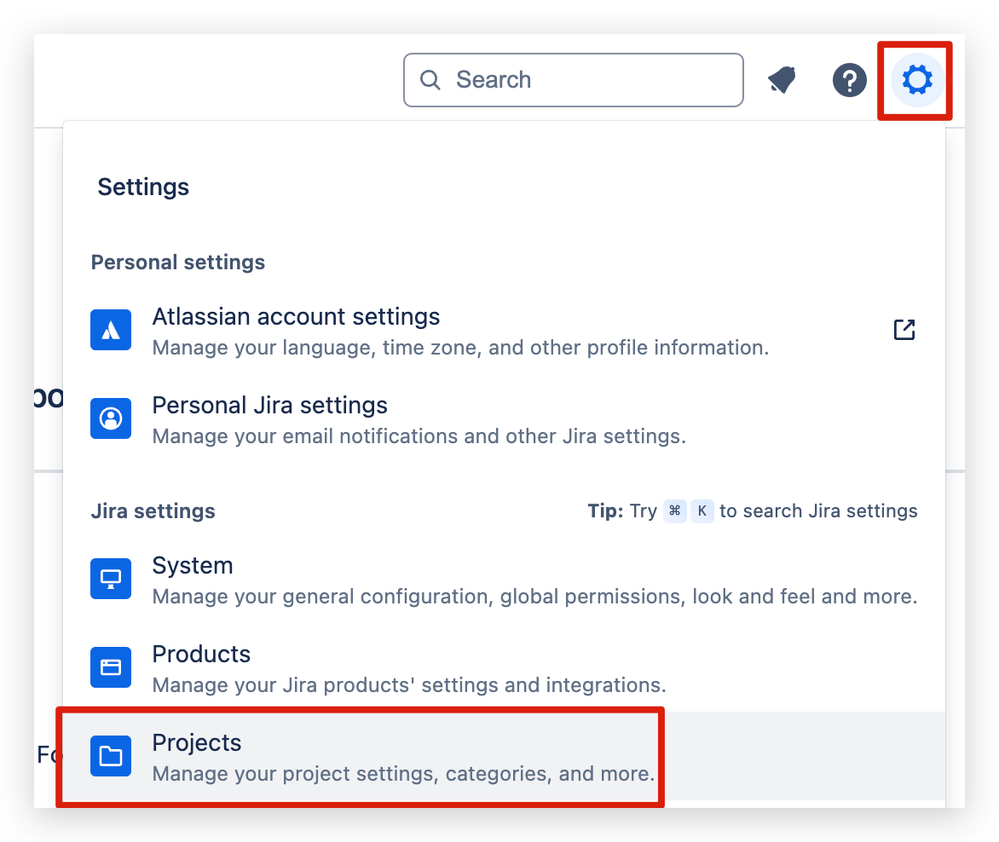Click the Products window icon
This screenshot has height=842, width=999.
111,667
